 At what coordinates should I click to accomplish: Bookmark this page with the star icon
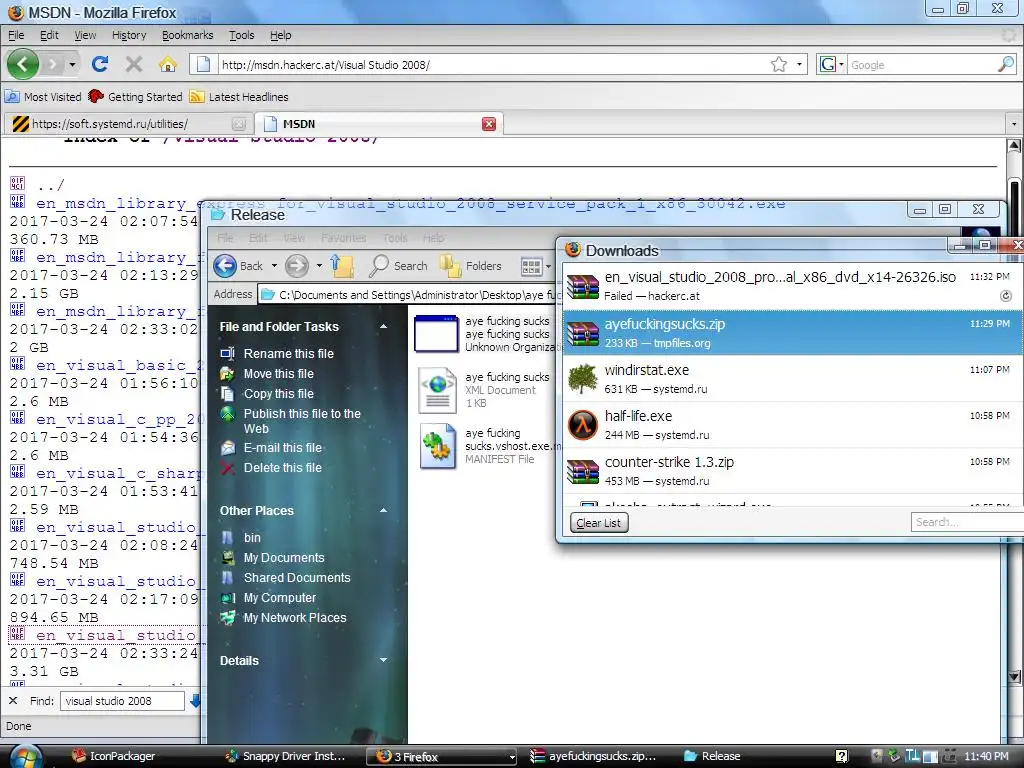coord(778,64)
